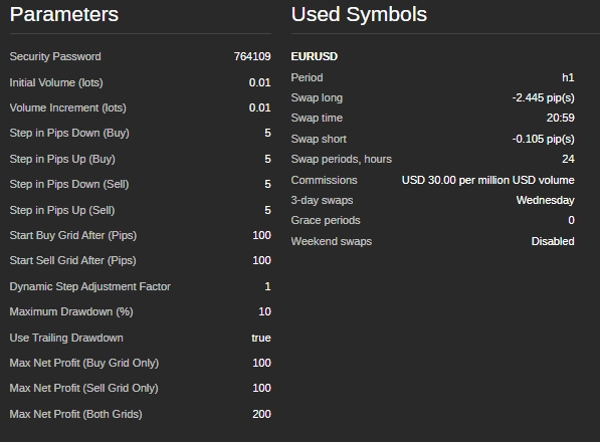Viewport: 600px width, 442px height.
Task: Select the Initial Volume (lots) value
Action: pyautogui.click(x=259, y=82)
